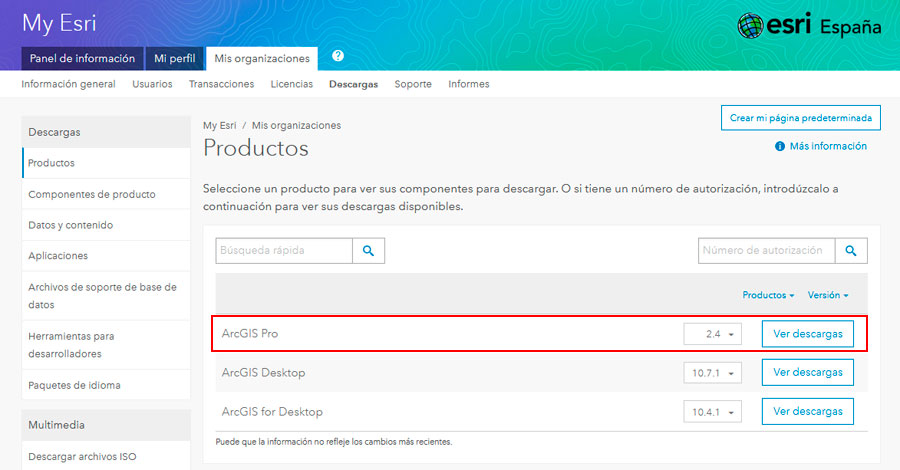The width and height of the screenshot is (900, 470).
Task: Open Componentes de producto in sidebar
Action: point(106,194)
